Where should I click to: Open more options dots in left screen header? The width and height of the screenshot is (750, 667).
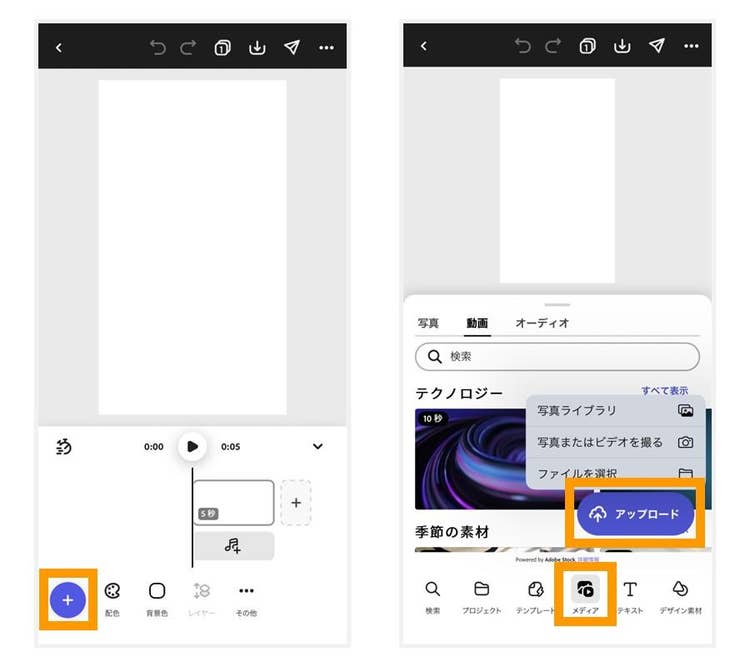[x=326, y=47]
